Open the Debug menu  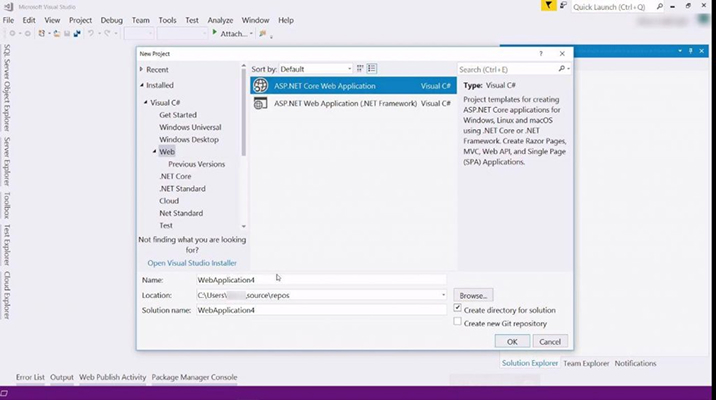[x=111, y=20]
